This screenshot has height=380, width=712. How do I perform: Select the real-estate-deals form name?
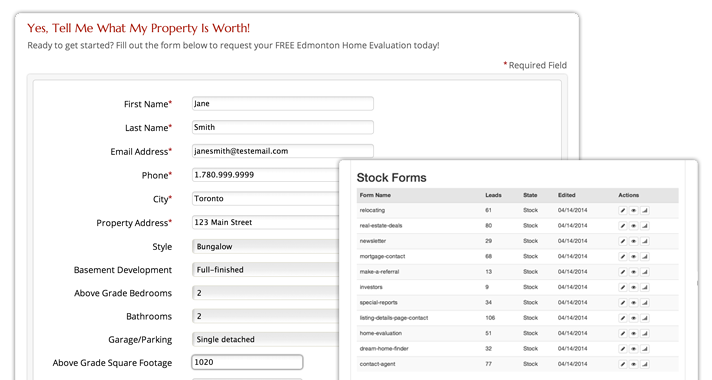click(x=381, y=226)
